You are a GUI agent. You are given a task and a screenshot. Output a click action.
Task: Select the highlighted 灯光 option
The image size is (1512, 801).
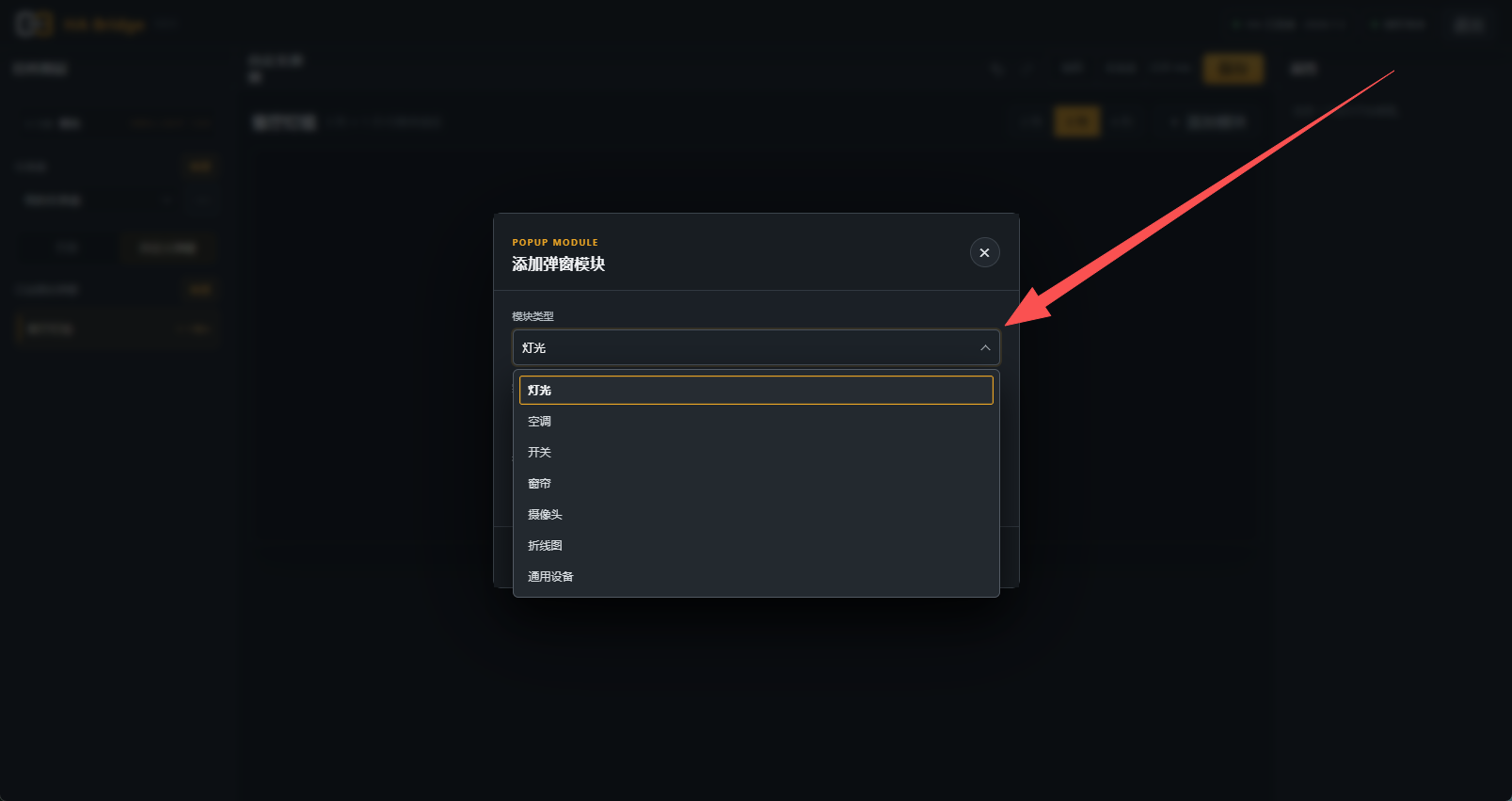(x=756, y=391)
